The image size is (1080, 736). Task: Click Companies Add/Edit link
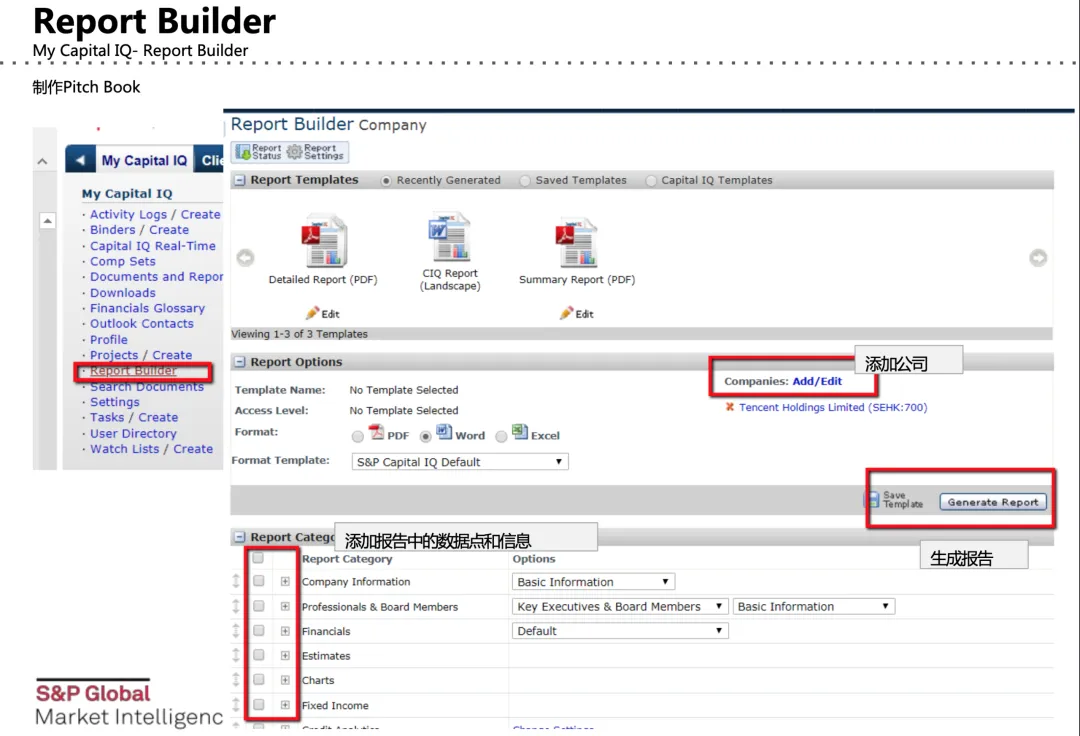(817, 381)
